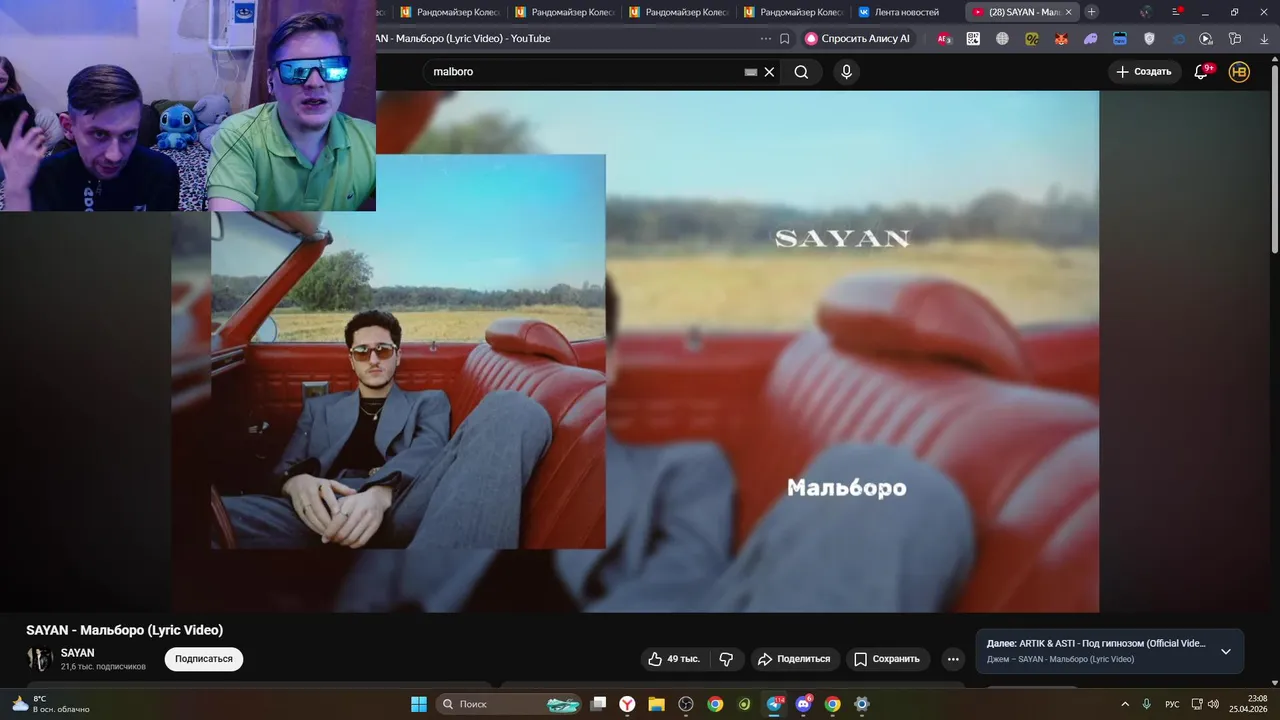Open the play-circle media extension icon

tap(1206, 39)
